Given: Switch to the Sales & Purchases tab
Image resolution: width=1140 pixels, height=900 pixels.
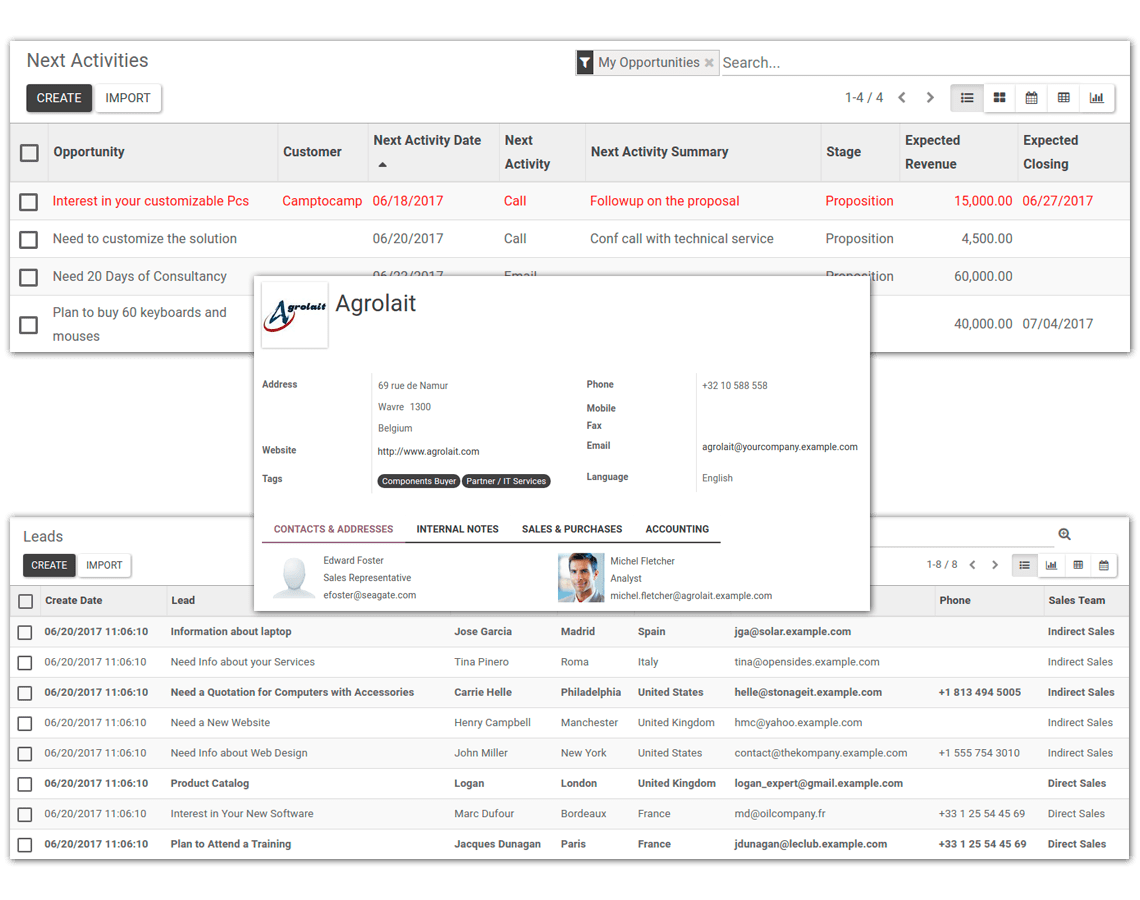Looking at the screenshot, I should (571, 529).
